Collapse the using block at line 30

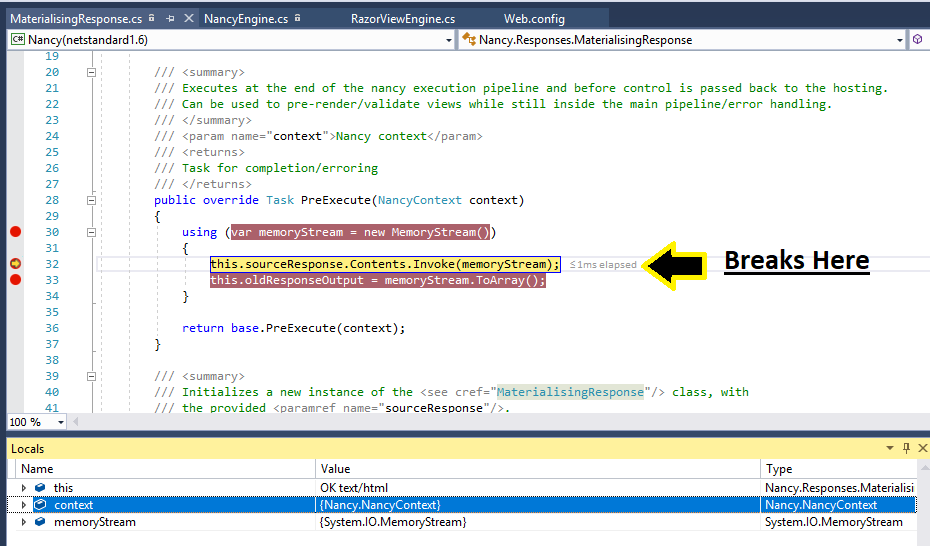(x=91, y=233)
